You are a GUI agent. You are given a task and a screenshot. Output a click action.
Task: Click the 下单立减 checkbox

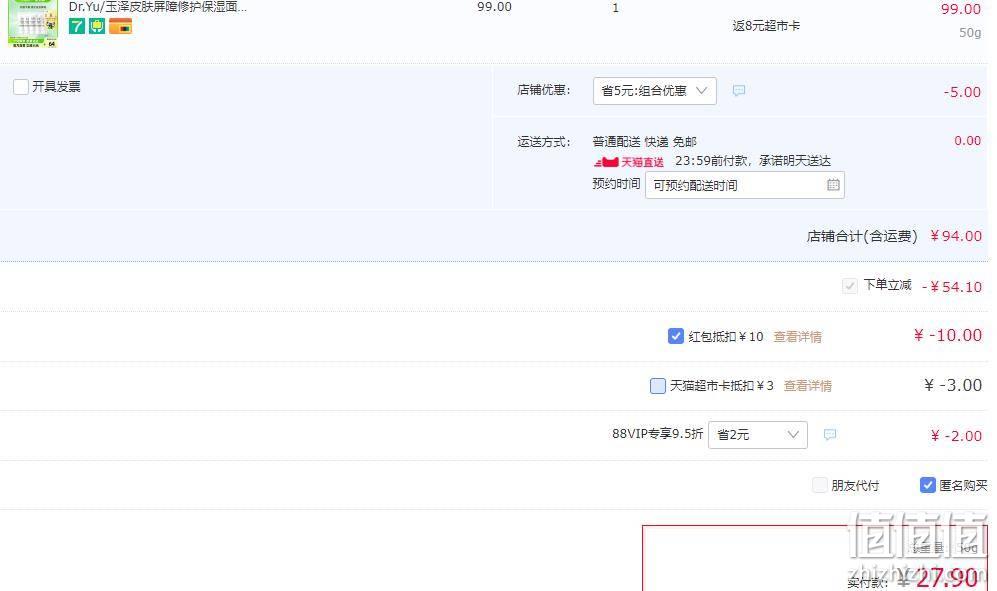849,286
